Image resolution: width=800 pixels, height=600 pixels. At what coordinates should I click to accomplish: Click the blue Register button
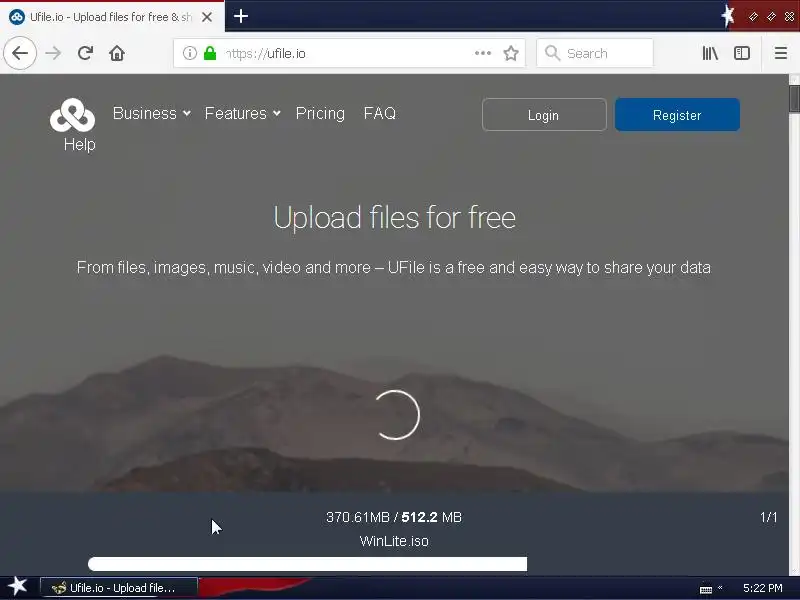pos(677,115)
